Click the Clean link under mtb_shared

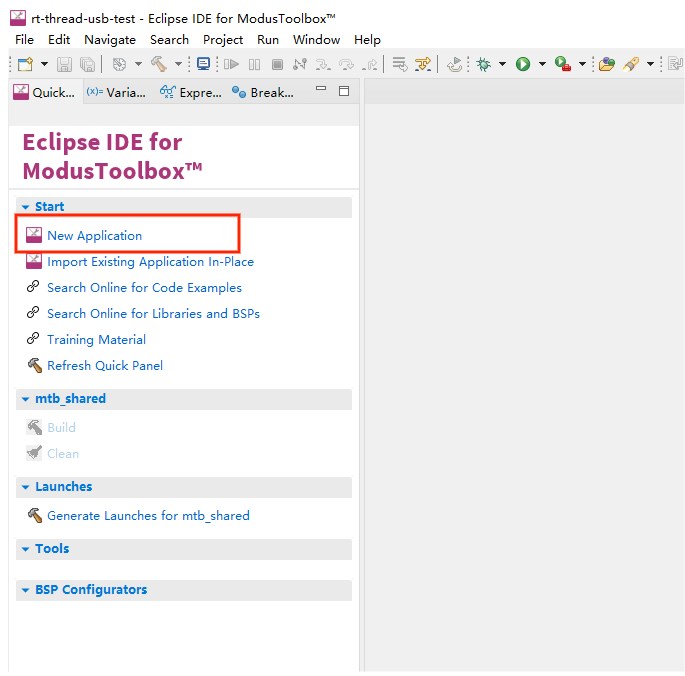pyautogui.click(x=63, y=454)
